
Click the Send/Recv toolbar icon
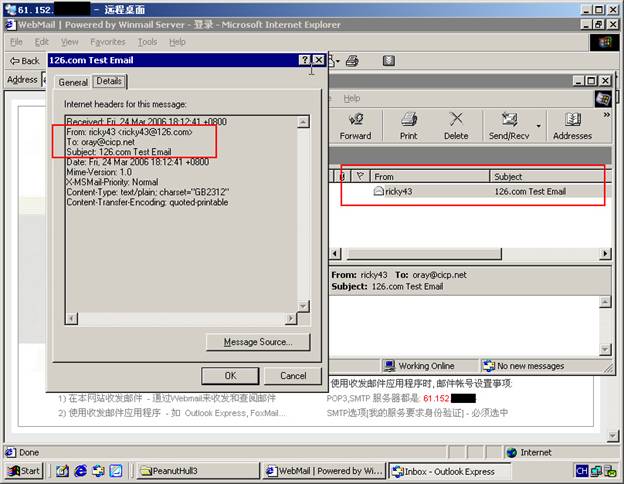tap(510, 125)
